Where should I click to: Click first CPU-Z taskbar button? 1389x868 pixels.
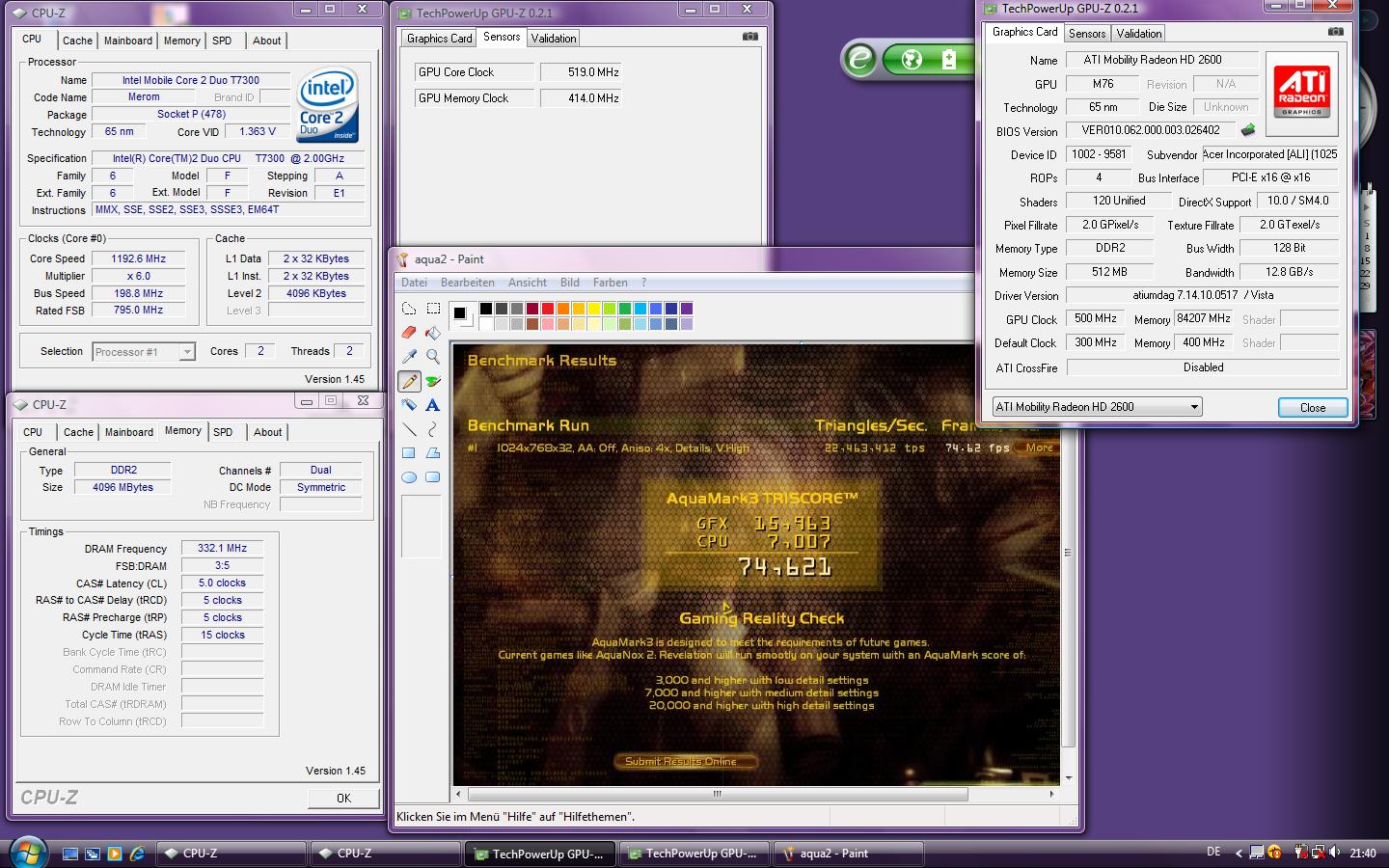click(x=231, y=854)
